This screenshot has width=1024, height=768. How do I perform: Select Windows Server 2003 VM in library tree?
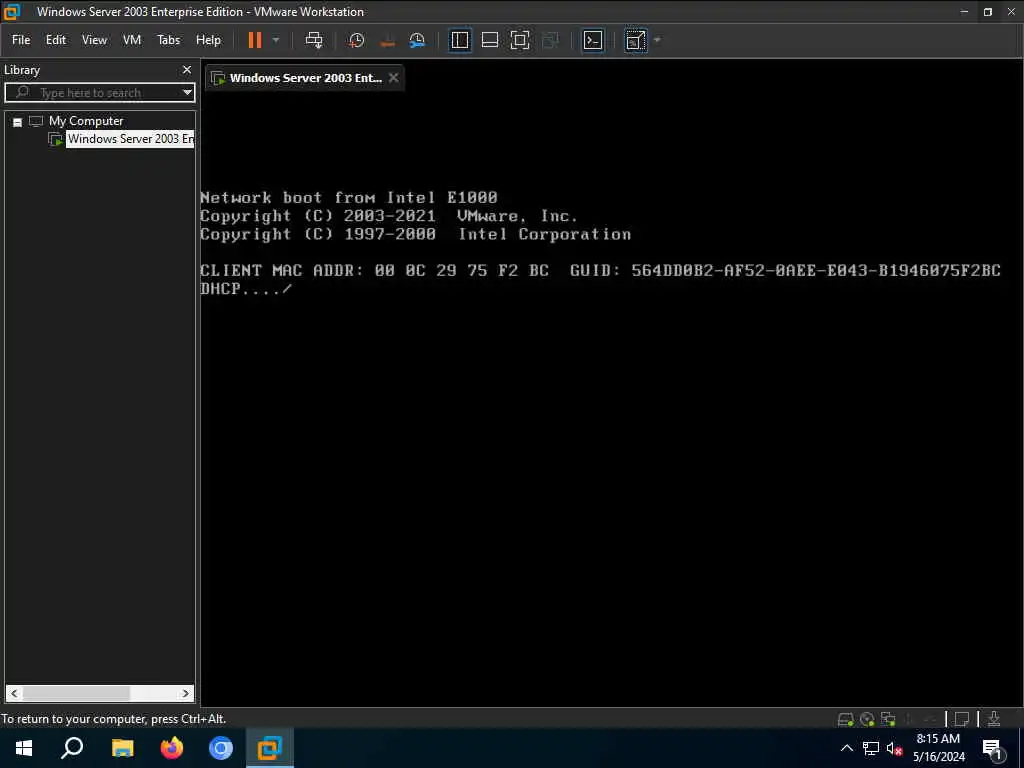tap(130, 139)
